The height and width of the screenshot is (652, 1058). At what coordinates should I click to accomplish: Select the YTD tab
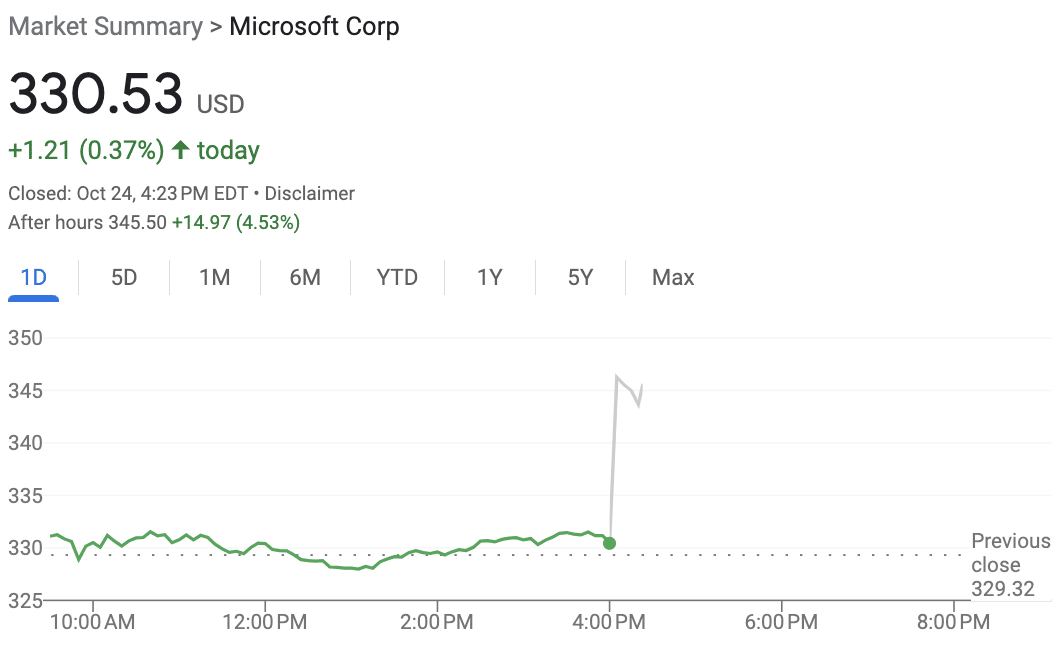(397, 277)
